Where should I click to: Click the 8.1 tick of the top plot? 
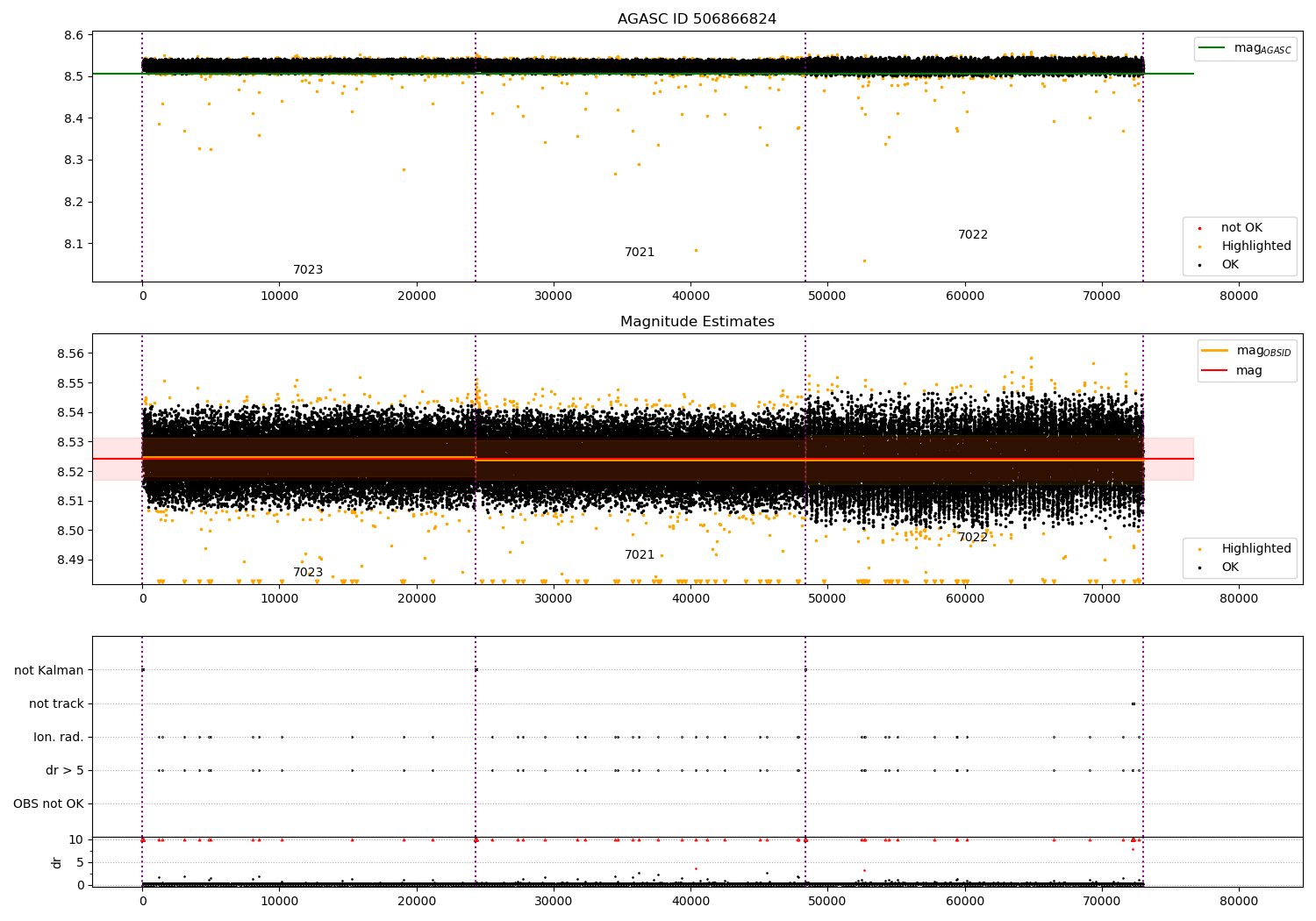(x=74, y=244)
